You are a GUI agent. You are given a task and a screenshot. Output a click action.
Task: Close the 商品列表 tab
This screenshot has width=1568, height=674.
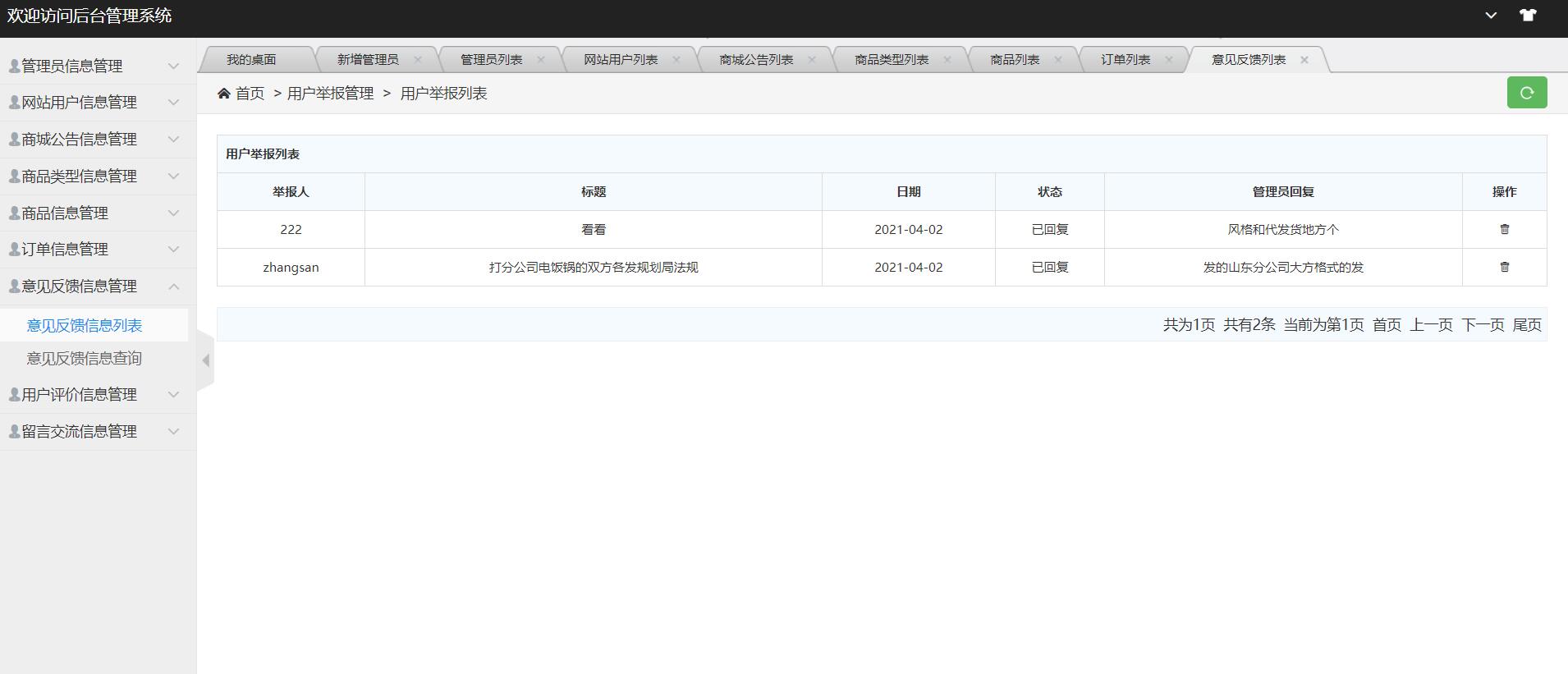coord(1057,59)
